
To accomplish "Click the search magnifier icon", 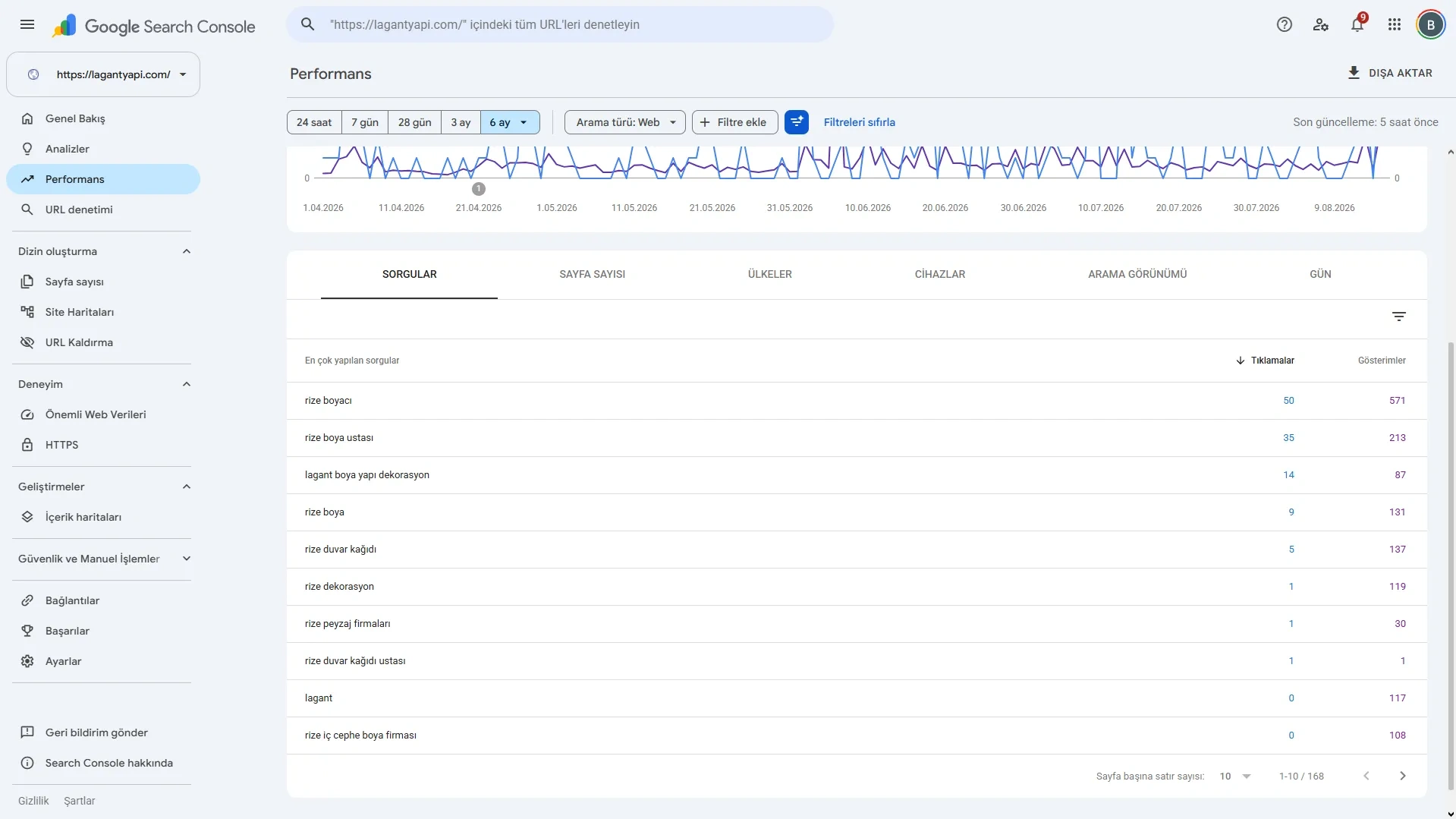I will coord(307,24).
